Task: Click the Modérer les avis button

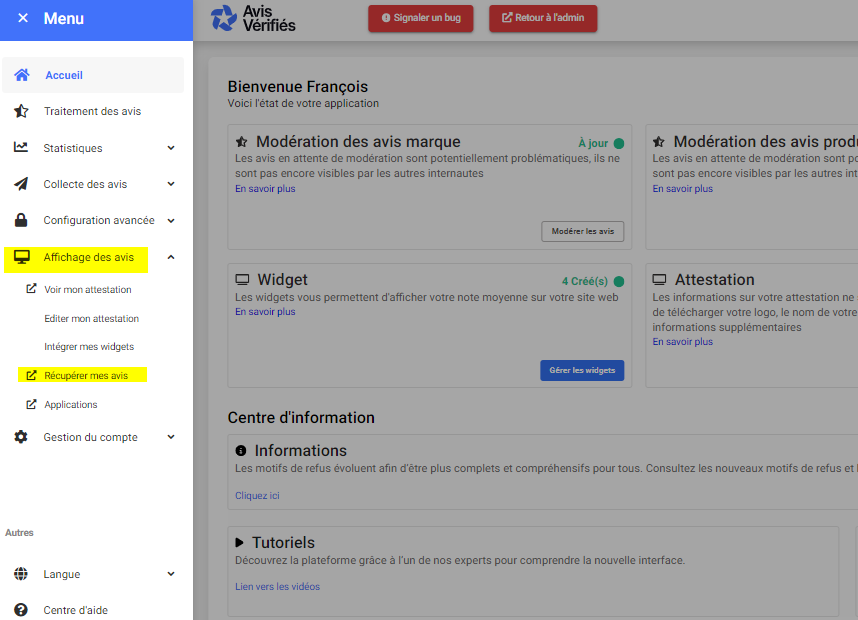Action: pos(583,231)
